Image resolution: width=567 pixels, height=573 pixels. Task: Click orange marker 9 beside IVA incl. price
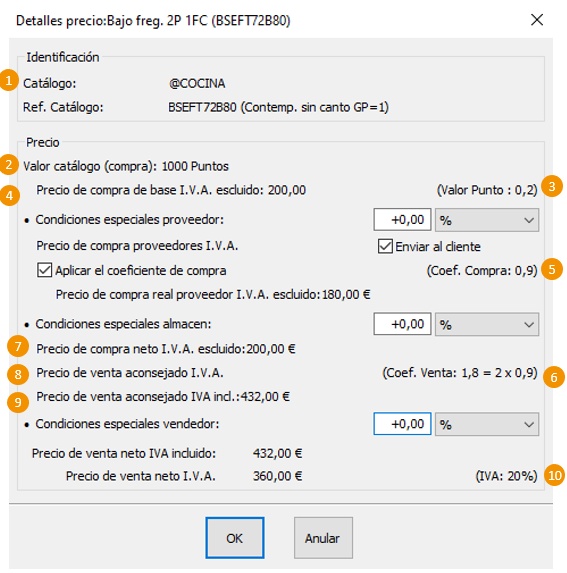[x=18, y=402]
